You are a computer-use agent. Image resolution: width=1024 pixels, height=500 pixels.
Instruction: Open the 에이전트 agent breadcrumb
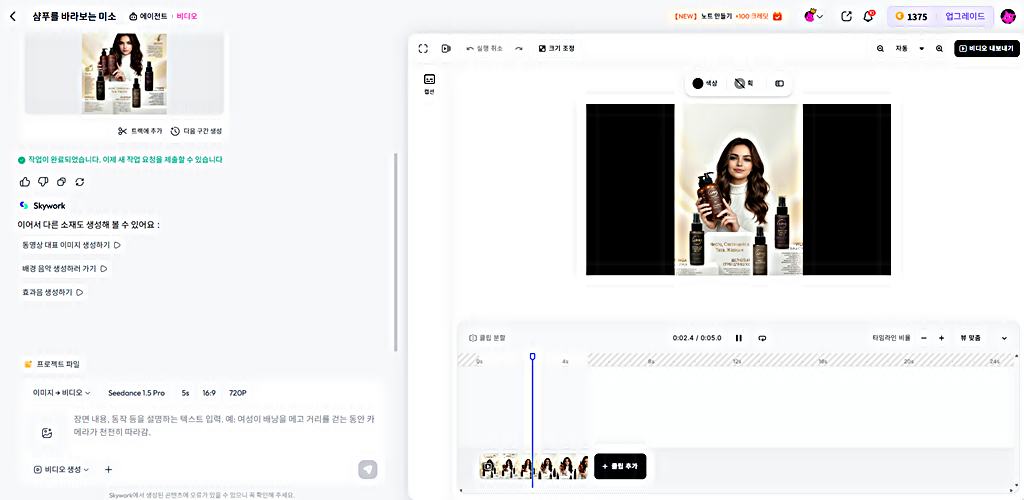tap(149, 16)
